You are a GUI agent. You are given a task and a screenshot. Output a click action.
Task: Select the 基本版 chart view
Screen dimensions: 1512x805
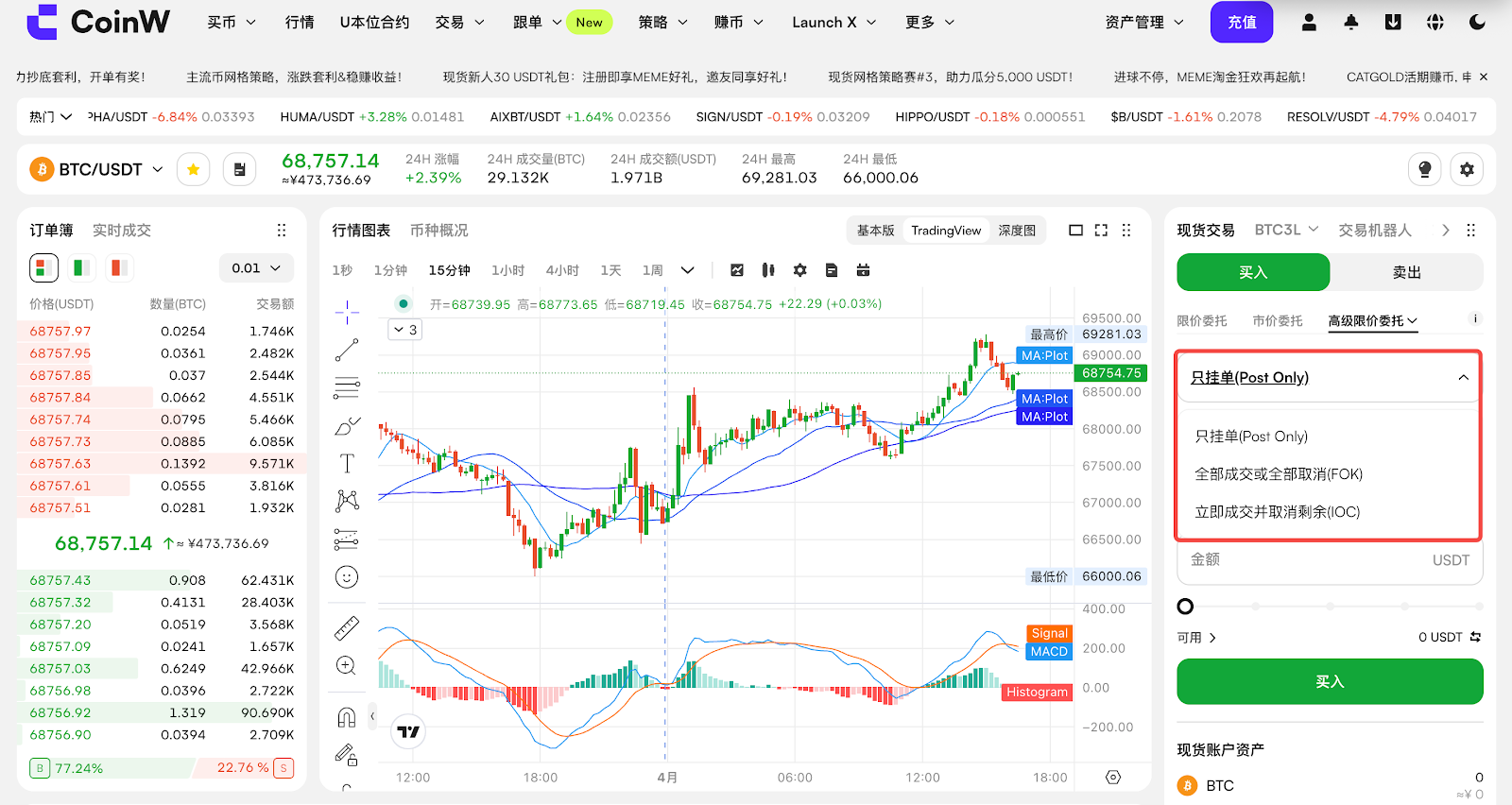click(875, 231)
